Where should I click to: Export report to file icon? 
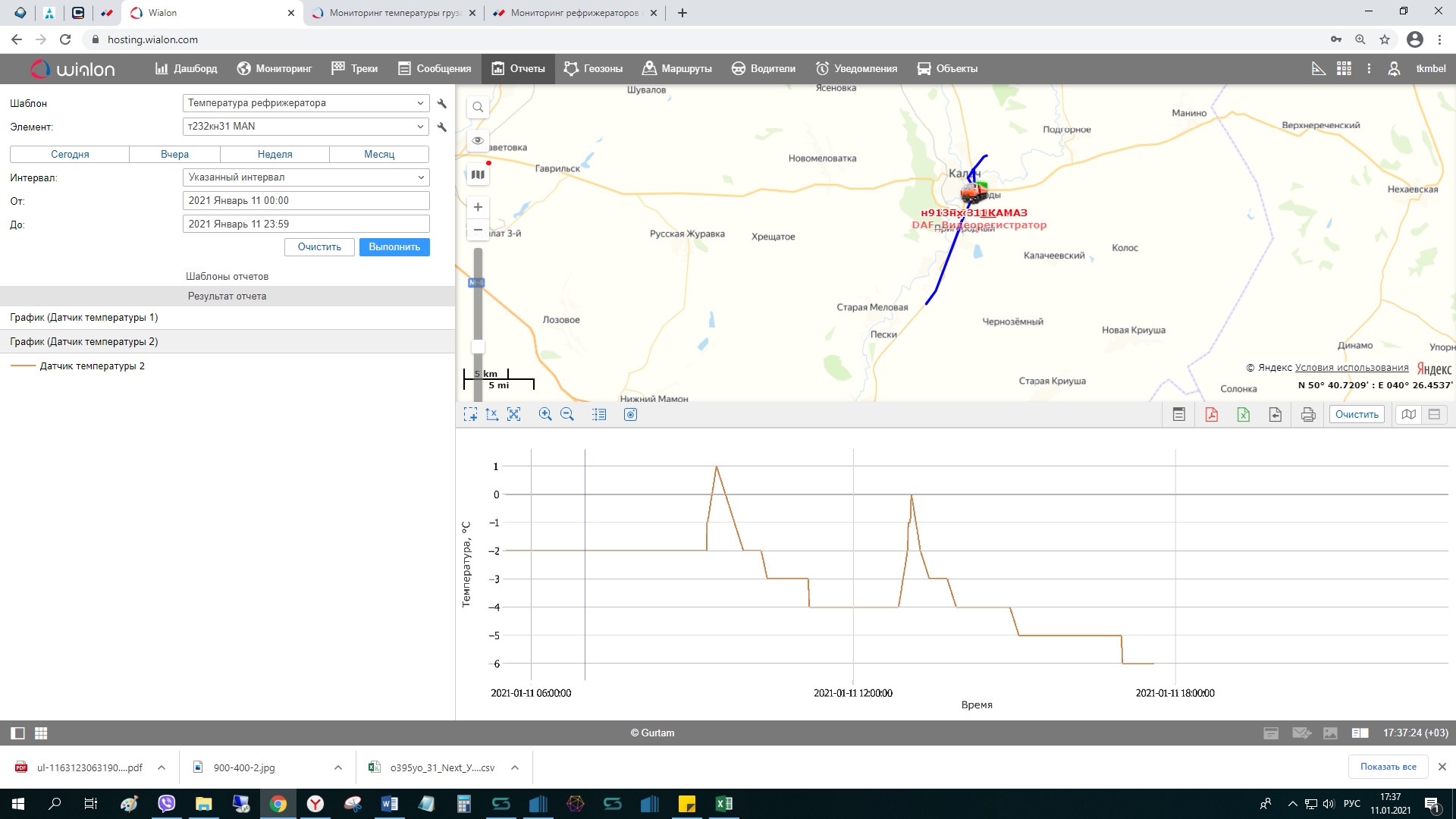point(1276,414)
